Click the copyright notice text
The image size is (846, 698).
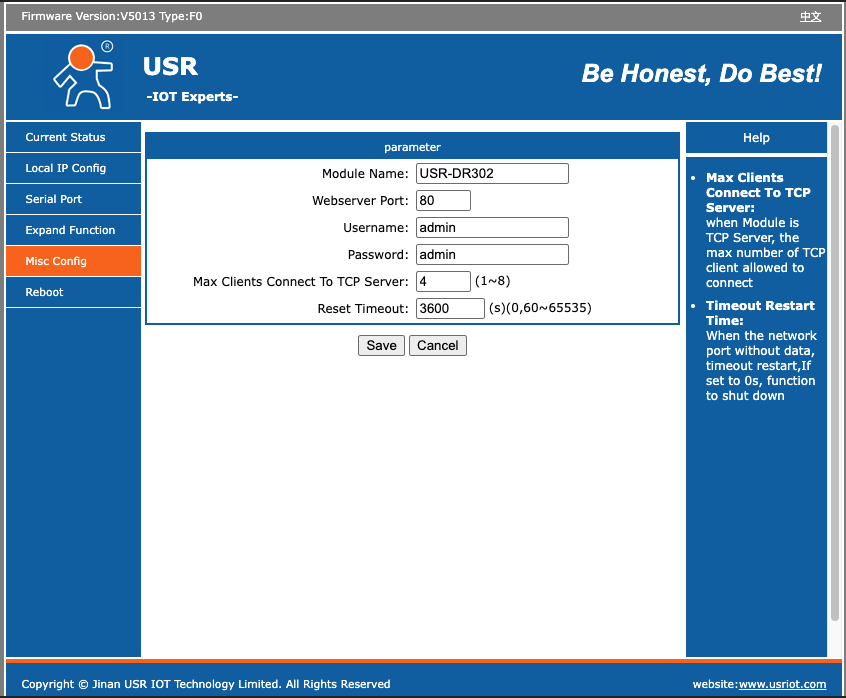point(206,684)
